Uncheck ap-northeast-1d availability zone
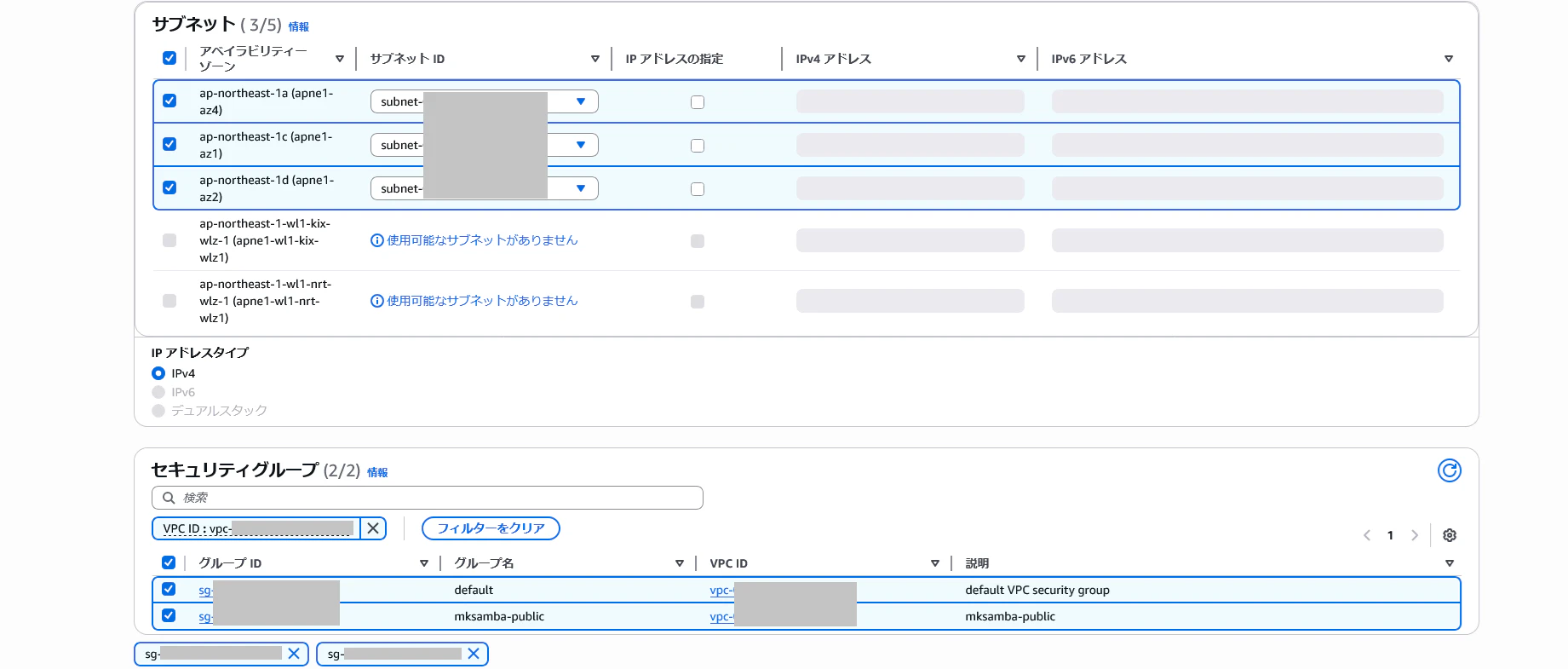1568x669 pixels. 169,187
